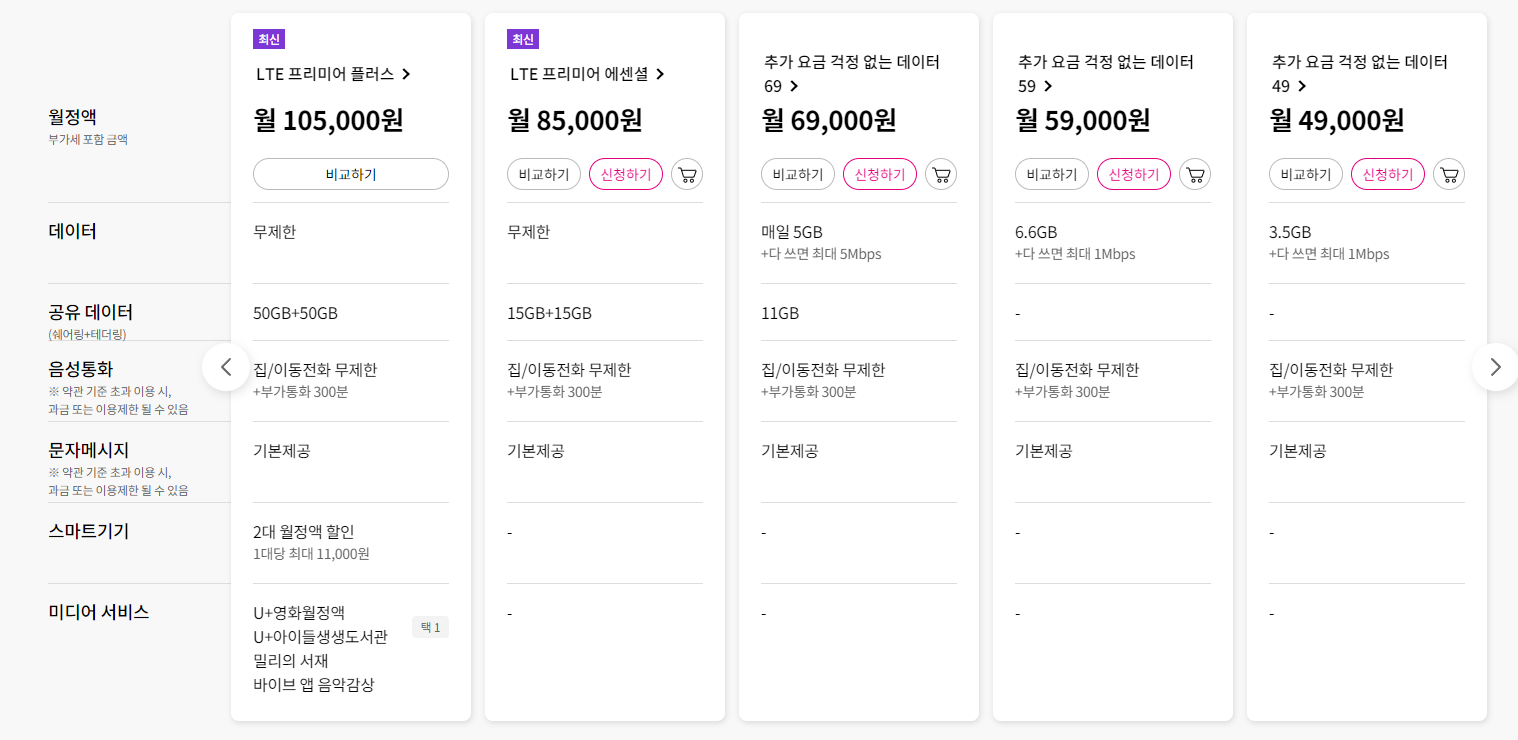Click 신청하기 on the 69,000원 plan
Screen dimensions: 1518x740
point(880,174)
